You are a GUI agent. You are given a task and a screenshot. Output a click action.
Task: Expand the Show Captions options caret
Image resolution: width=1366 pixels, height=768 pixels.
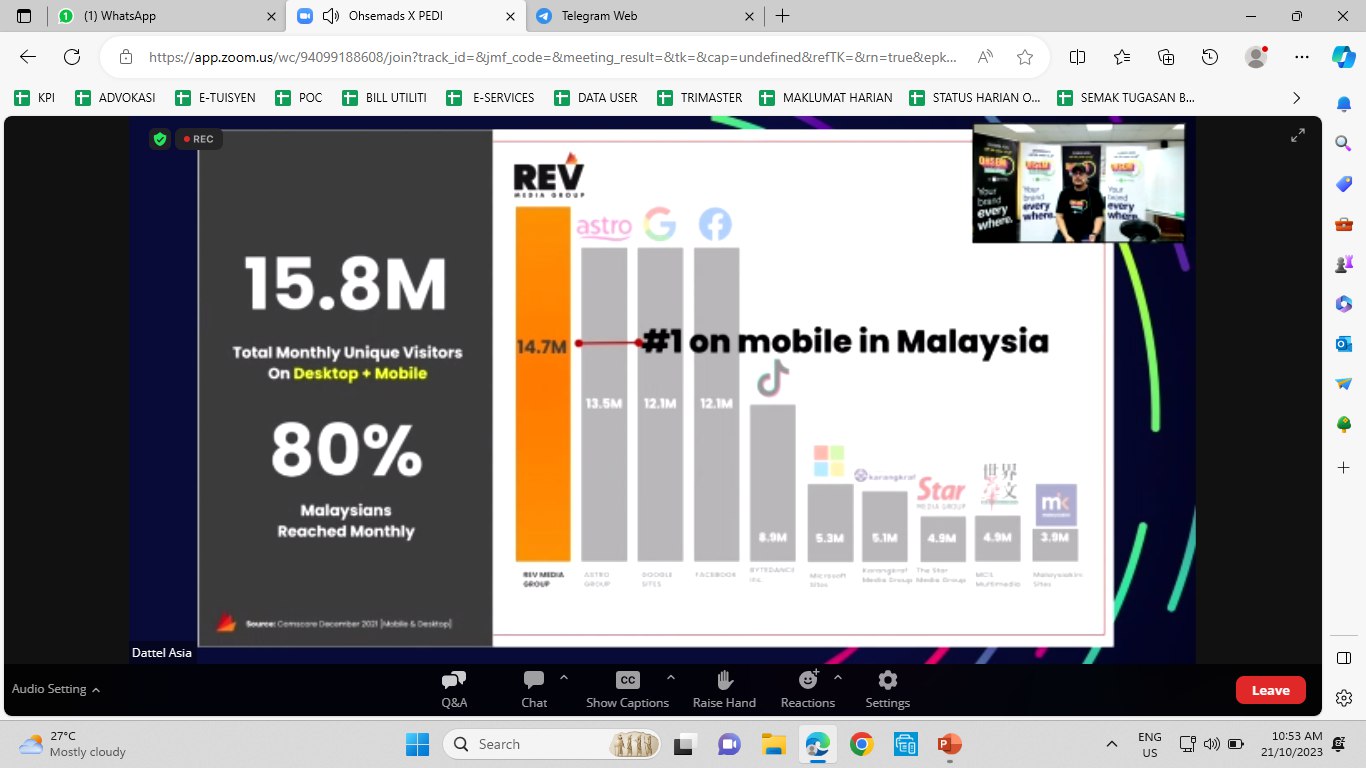click(670, 677)
